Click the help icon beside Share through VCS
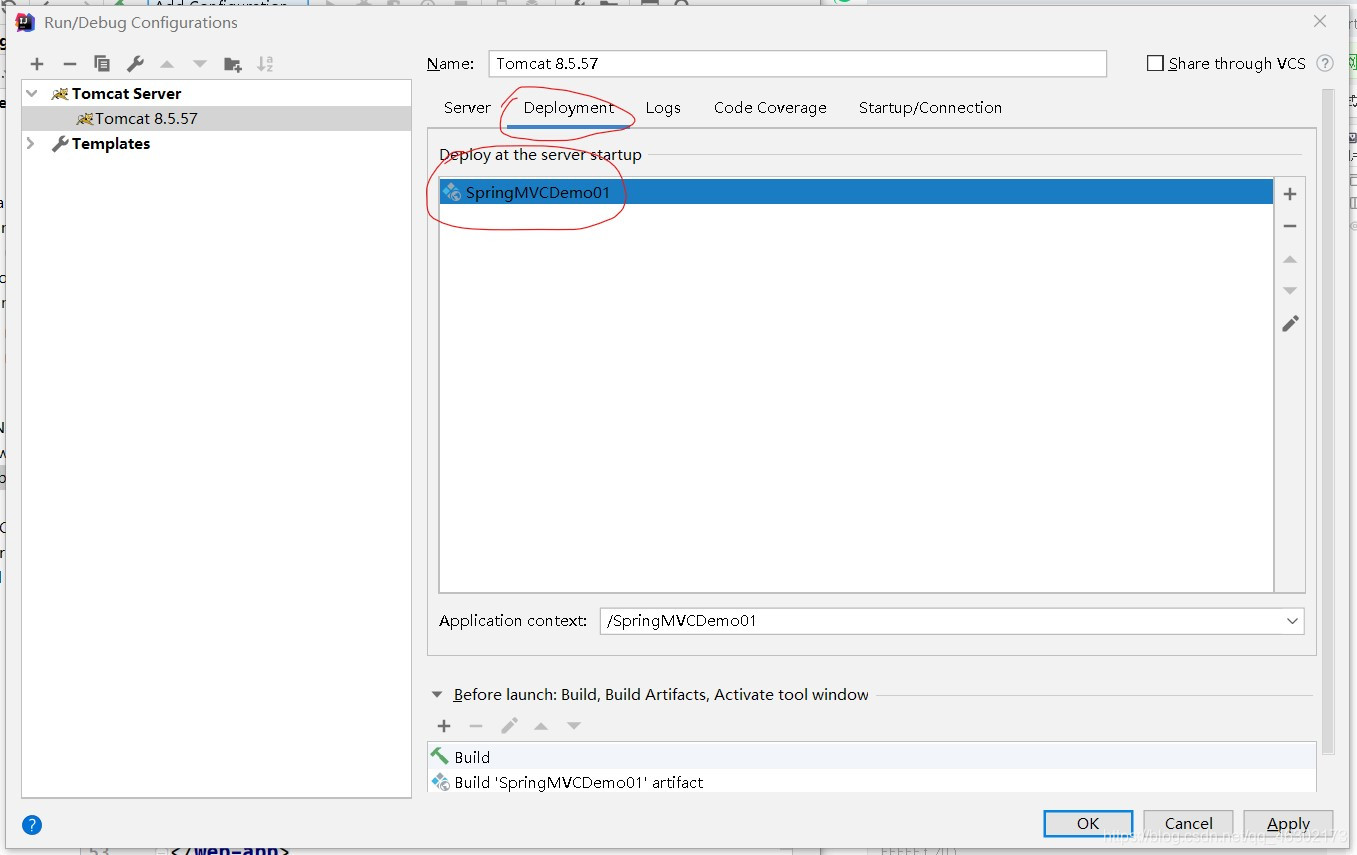This screenshot has height=855, width=1357. click(x=1325, y=63)
